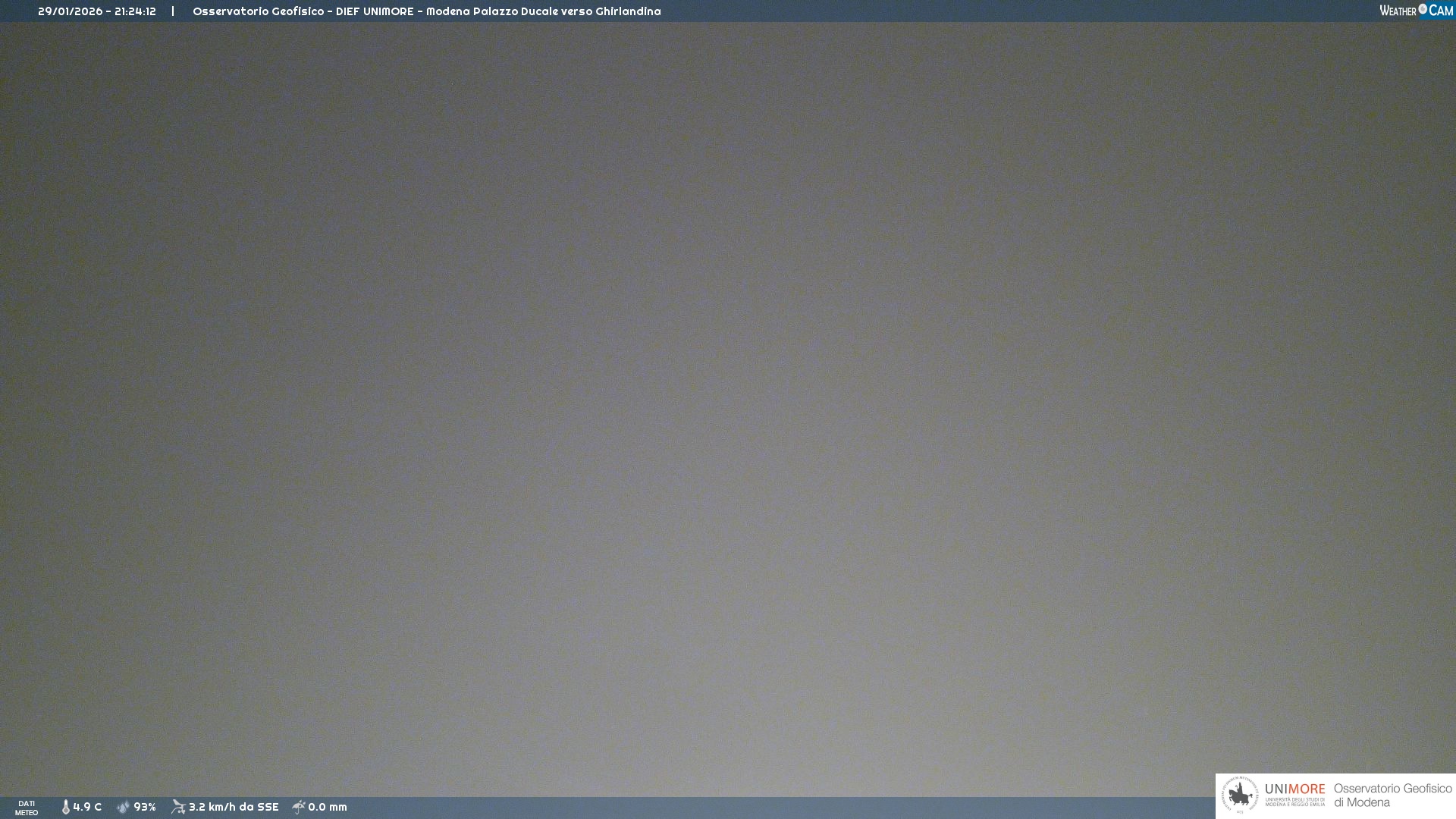This screenshot has height=819, width=1456.
Task: Click the 93% humidity reading
Action: (145, 807)
